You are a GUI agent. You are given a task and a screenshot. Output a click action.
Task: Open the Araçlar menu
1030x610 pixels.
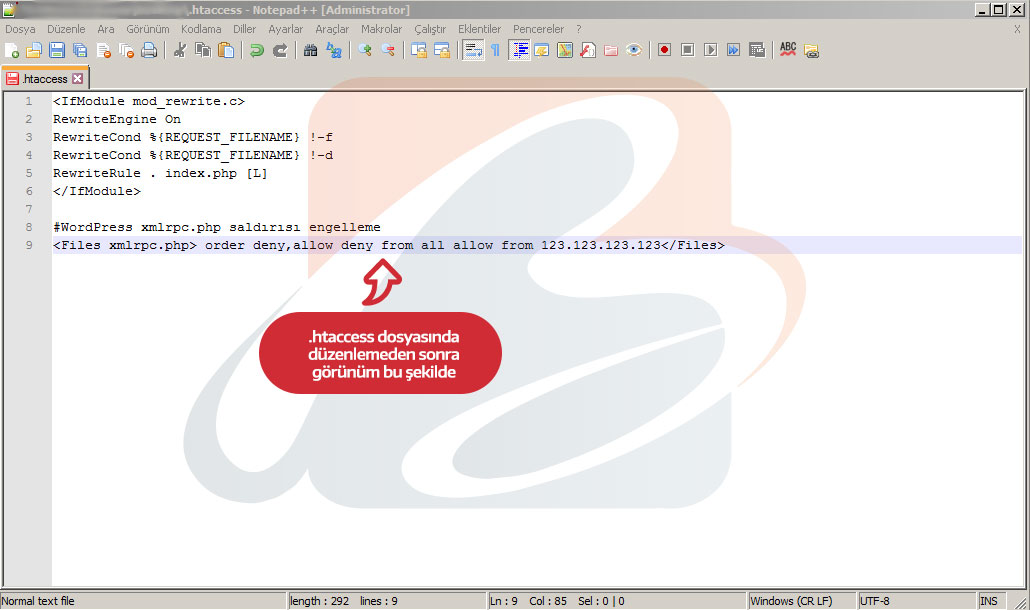[x=332, y=29]
